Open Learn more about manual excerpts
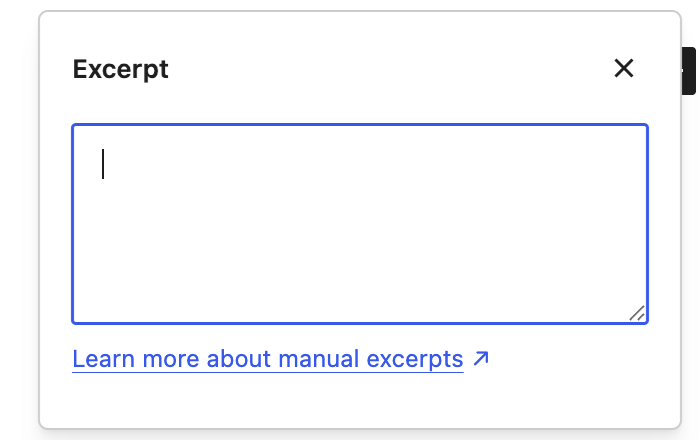 [268, 359]
